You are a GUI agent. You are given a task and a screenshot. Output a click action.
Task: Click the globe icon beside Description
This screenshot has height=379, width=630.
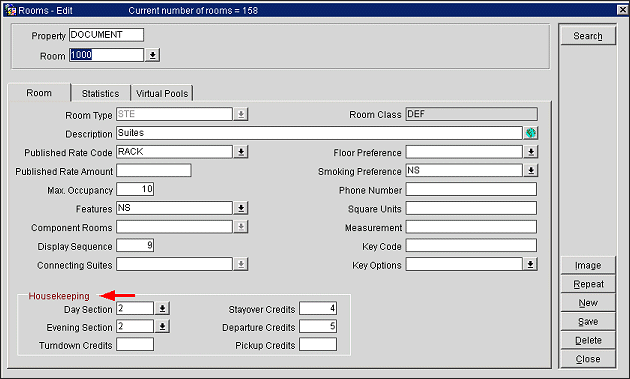531,133
